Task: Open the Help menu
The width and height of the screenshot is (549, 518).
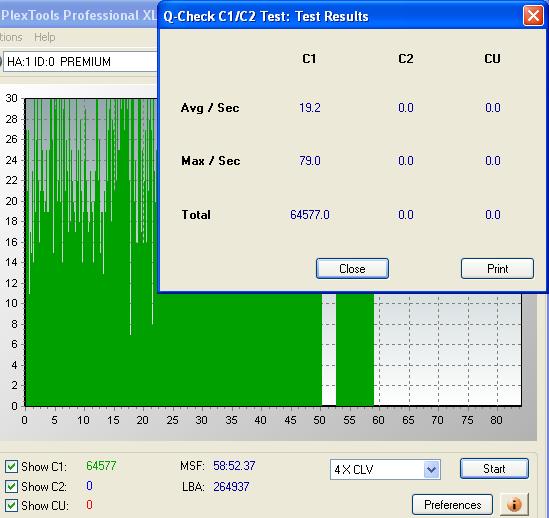Action: 44,37
